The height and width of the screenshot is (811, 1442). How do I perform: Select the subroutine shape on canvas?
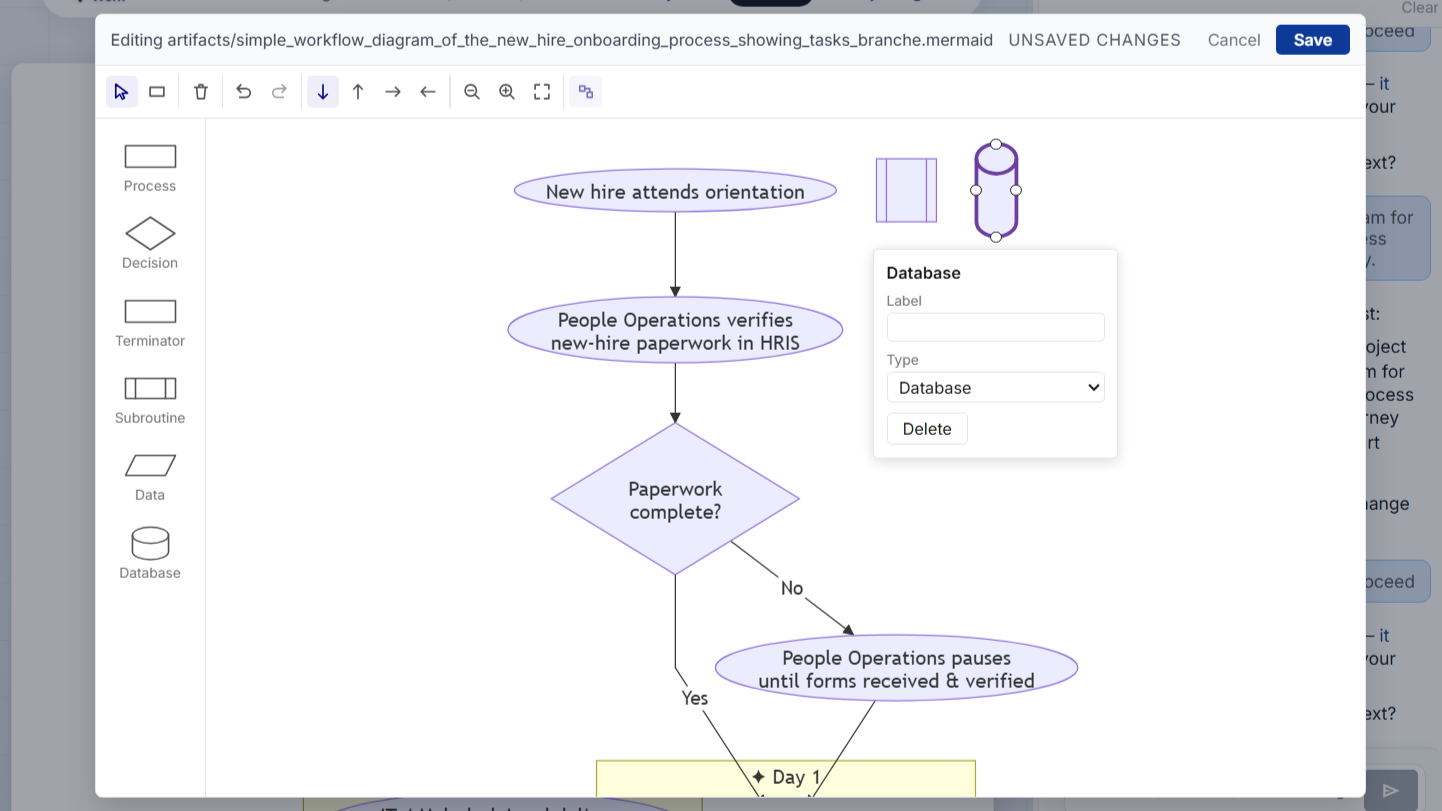pyautogui.click(x=907, y=190)
